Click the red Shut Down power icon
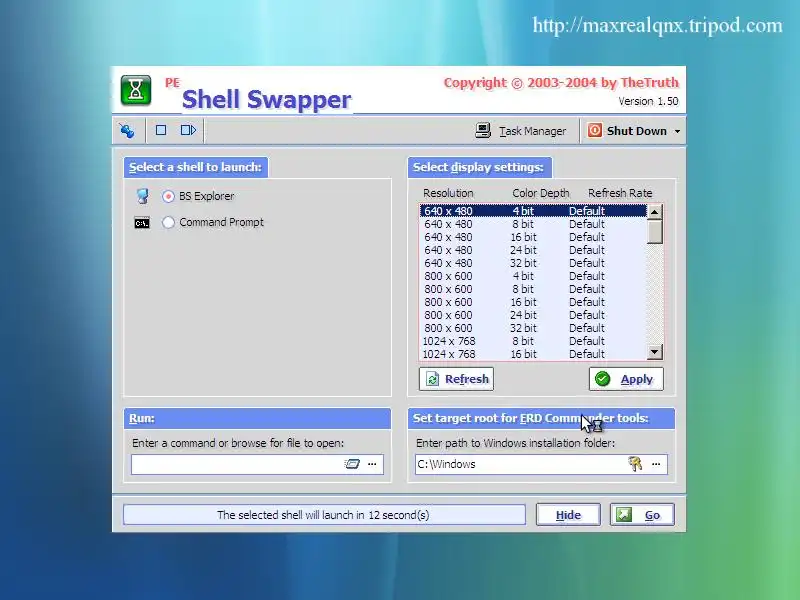The width and height of the screenshot is (800, 600). (594, 131)
